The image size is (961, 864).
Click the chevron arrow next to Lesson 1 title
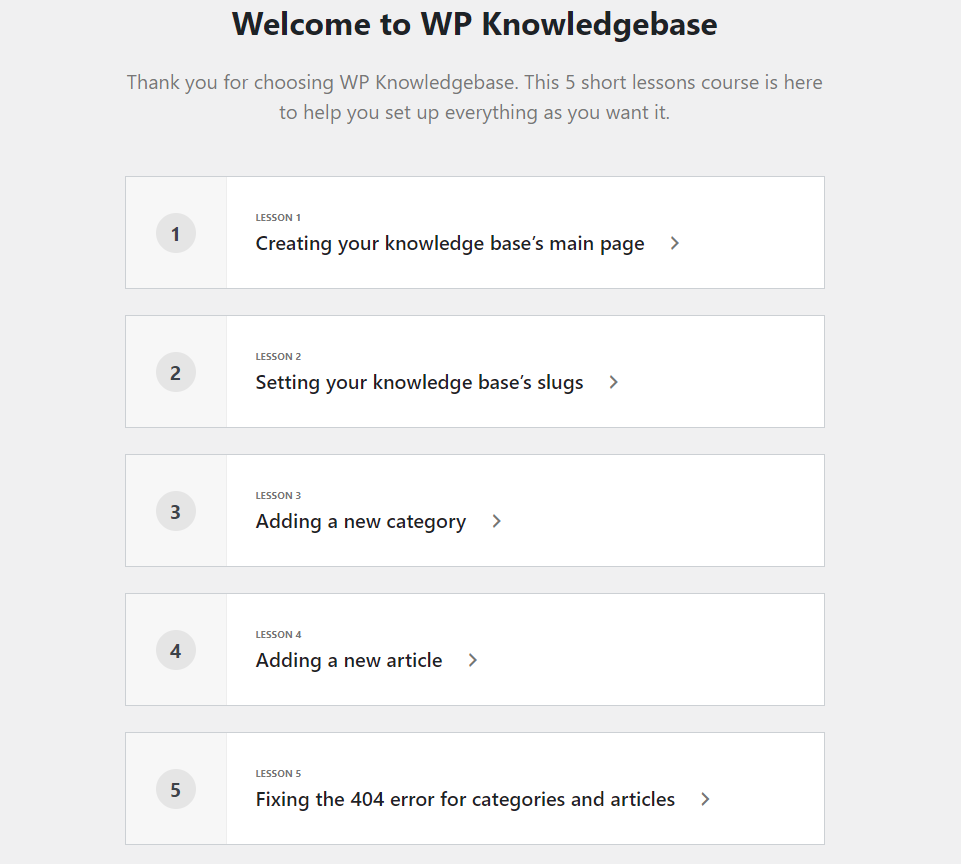[x=674, y=243]
